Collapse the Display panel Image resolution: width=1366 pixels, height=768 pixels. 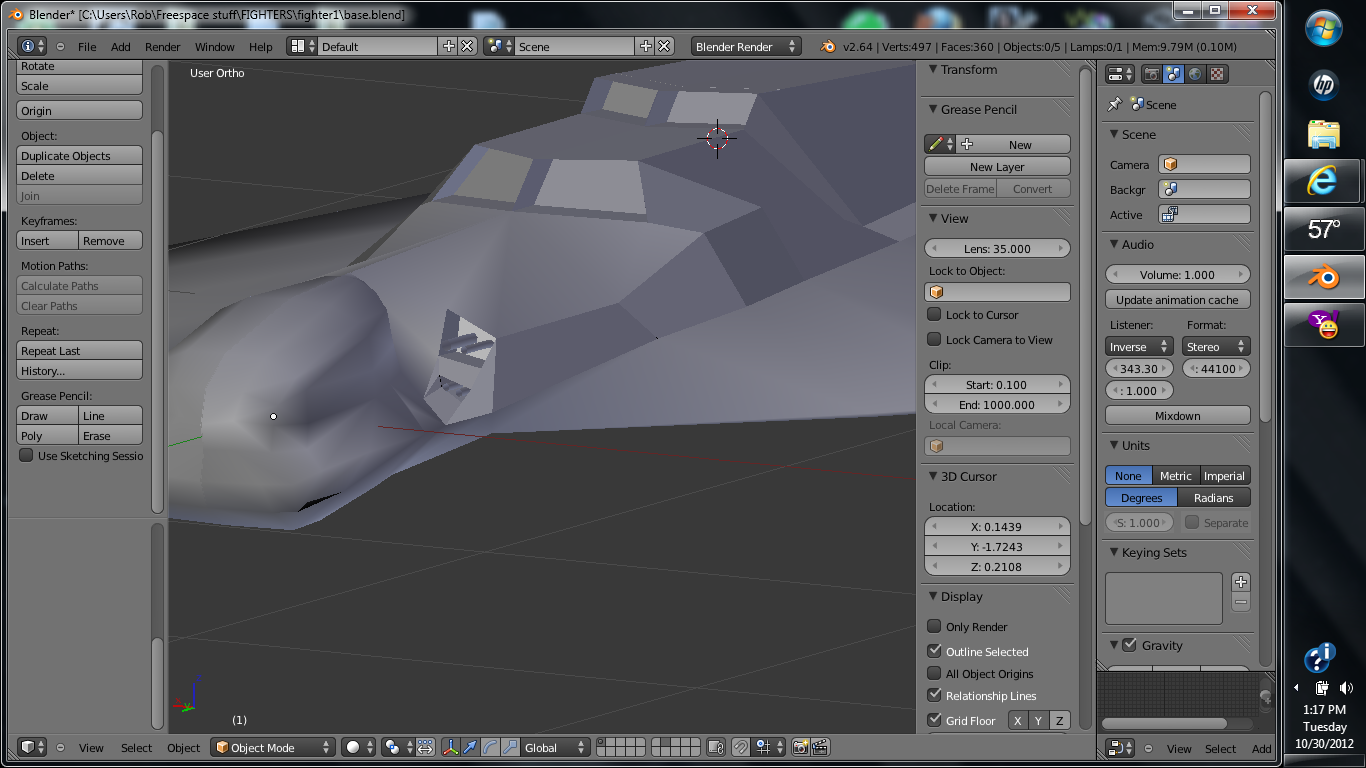(933, 596)
